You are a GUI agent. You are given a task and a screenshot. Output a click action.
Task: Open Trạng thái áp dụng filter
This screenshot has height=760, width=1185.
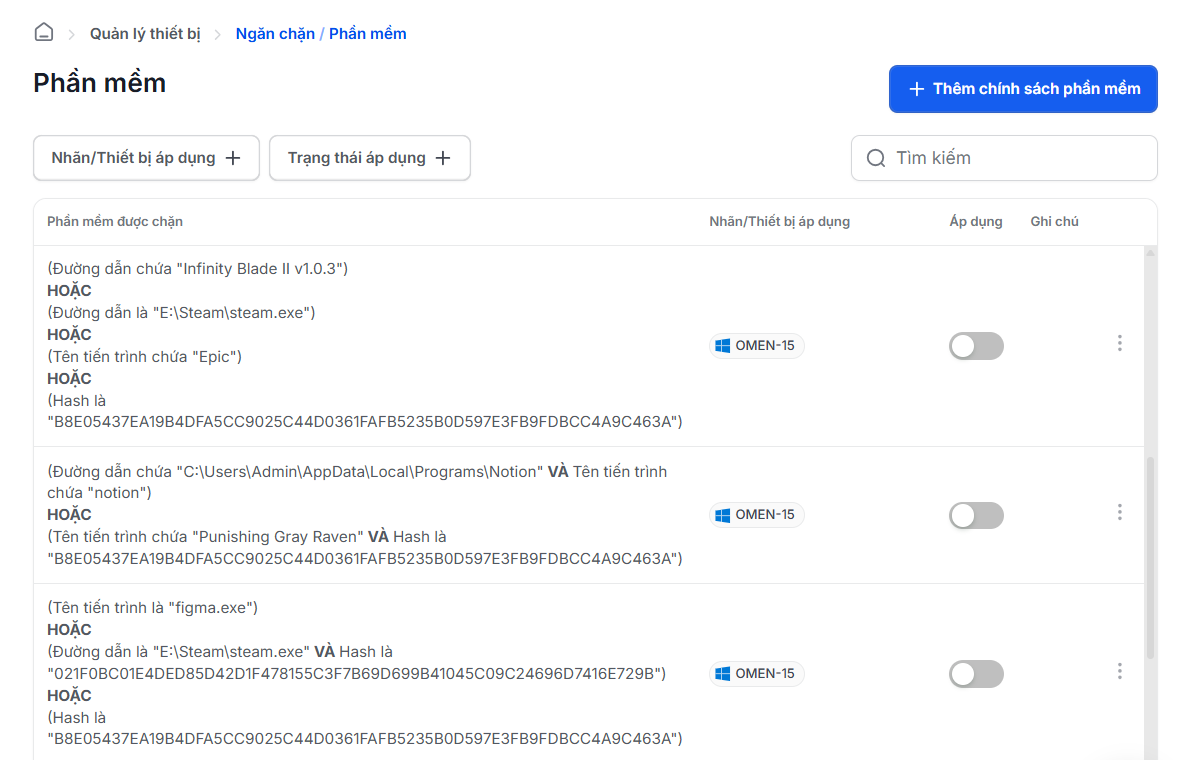click(370, 158)
